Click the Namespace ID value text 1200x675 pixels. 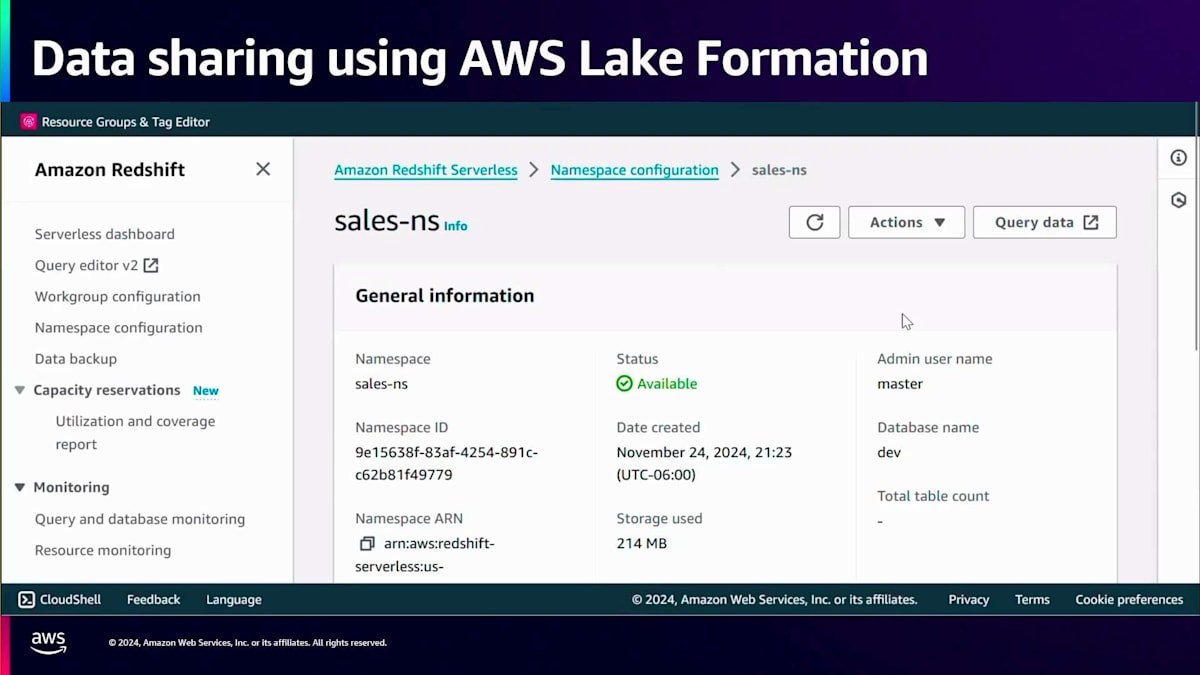click(x=446, y=463)
